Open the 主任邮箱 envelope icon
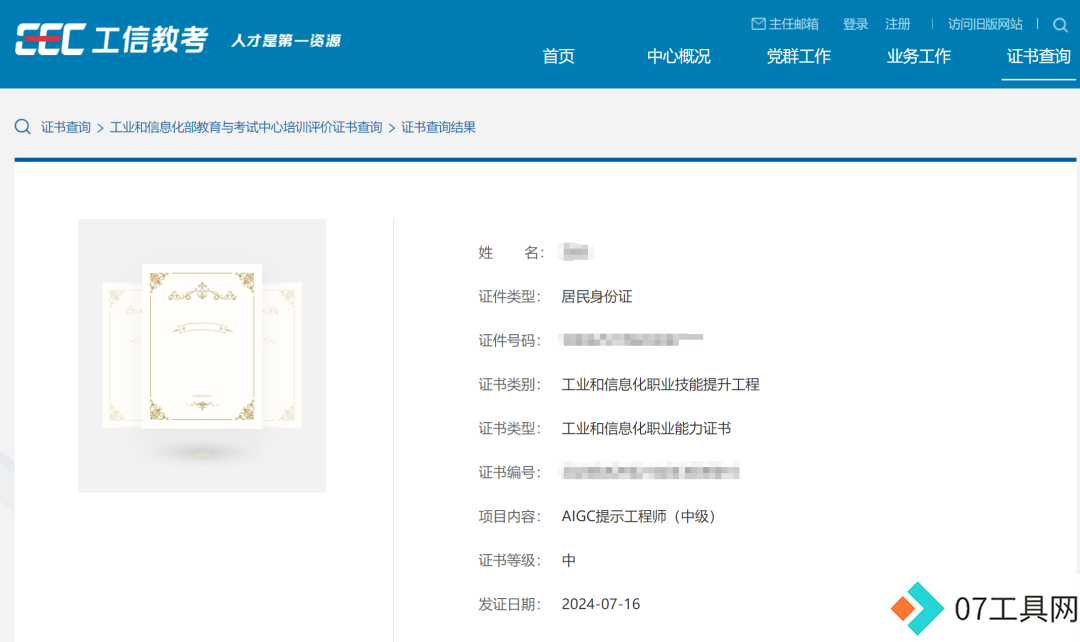This screenshot has height=642, width=1080. tap(758, 24)
